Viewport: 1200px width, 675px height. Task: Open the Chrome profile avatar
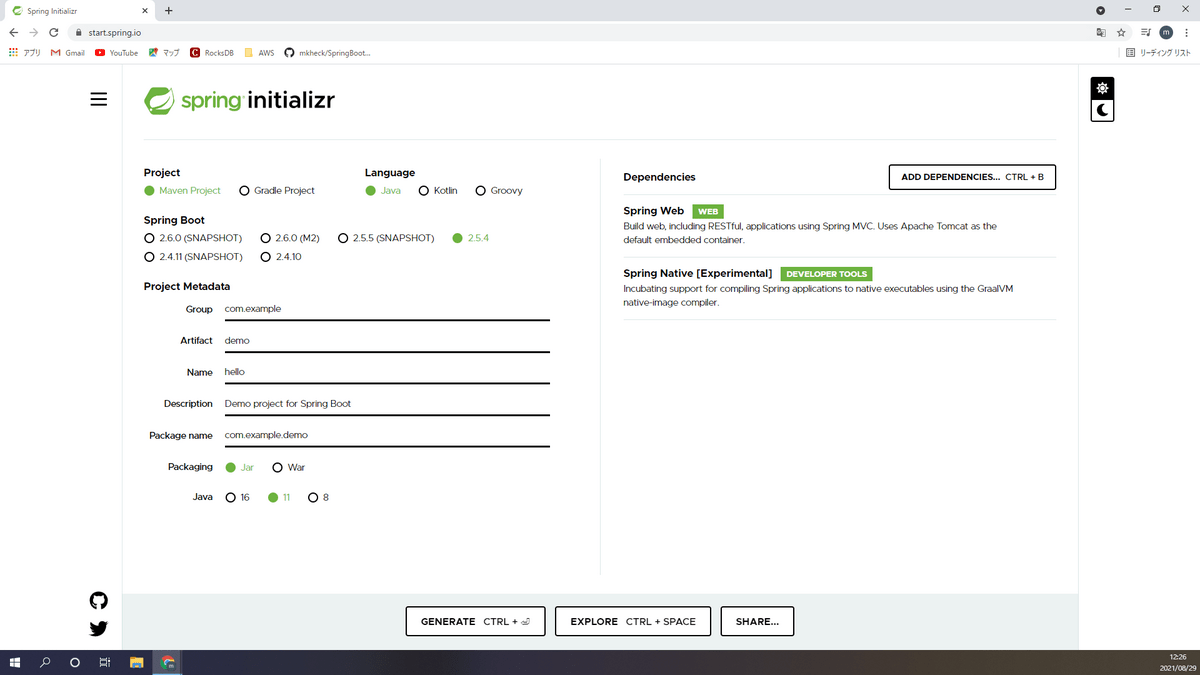click(1165, 32)
